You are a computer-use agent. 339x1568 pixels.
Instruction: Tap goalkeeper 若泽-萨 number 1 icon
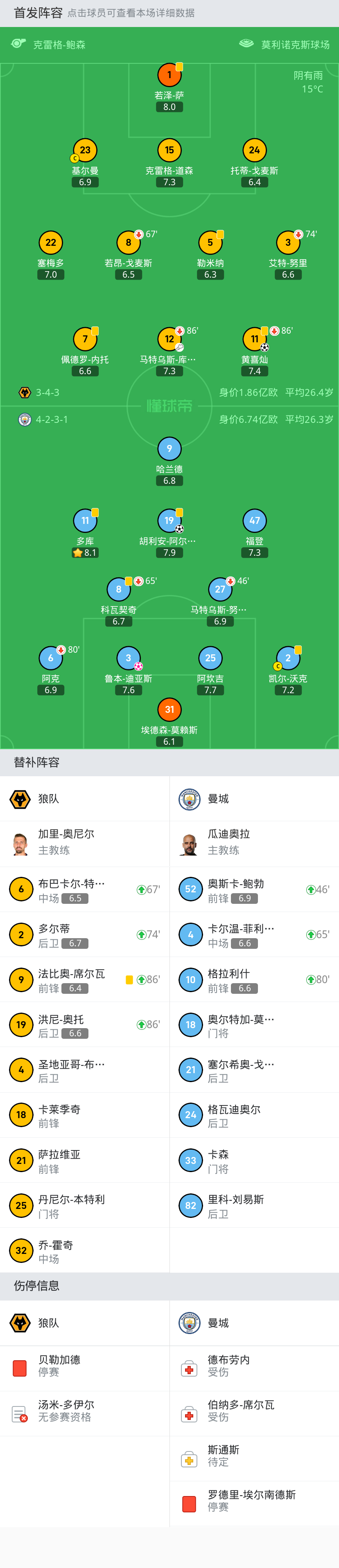pos(169,75)
